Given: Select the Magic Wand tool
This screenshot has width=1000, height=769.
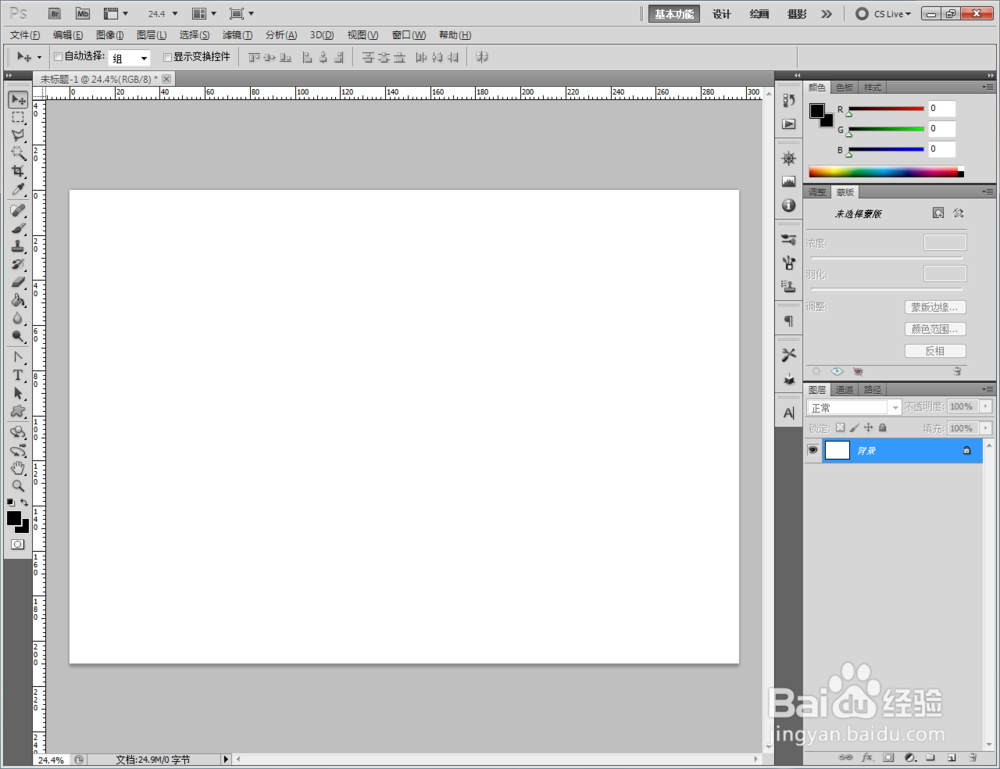Looking at the screenshot, I should (18, 153).
